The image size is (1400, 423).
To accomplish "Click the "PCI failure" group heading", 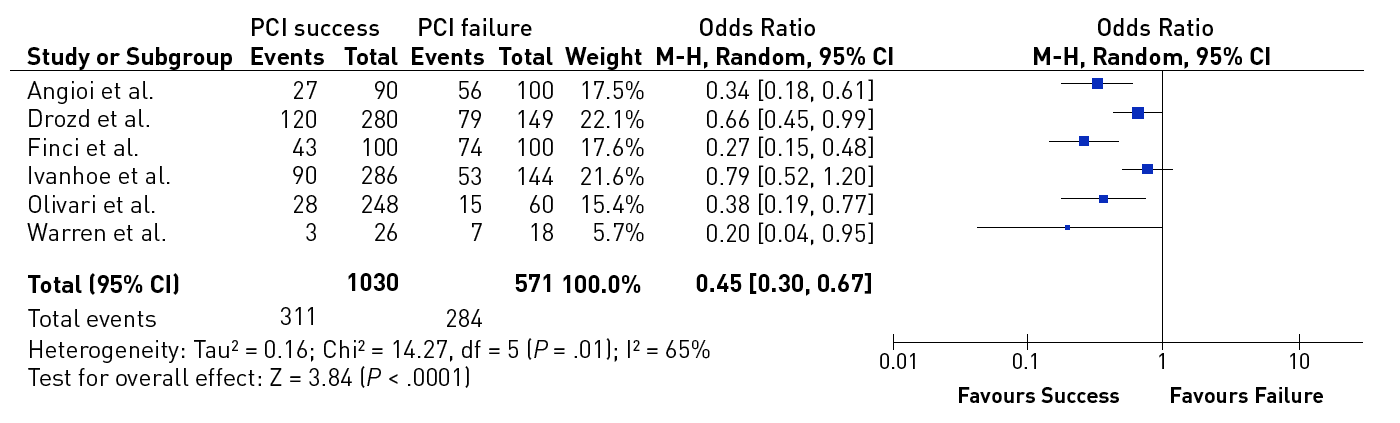I will click(475, 27).
